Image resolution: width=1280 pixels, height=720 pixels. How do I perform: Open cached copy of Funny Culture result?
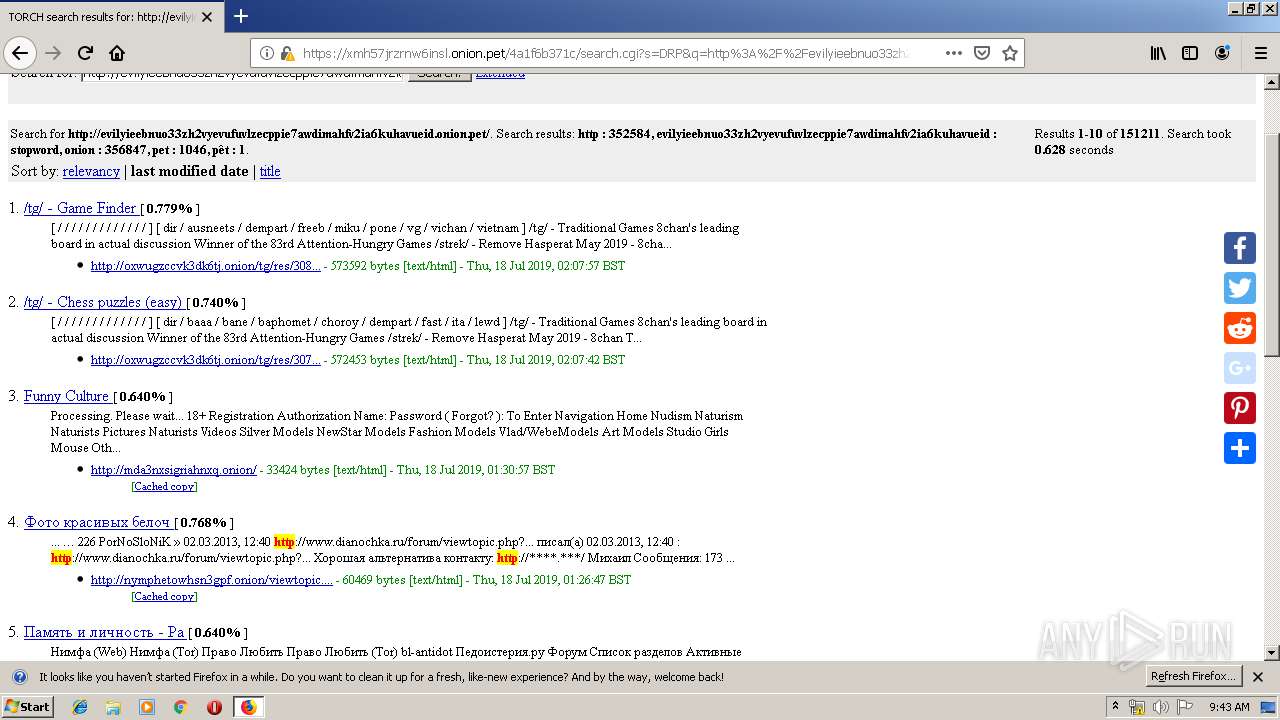(164, 487)
